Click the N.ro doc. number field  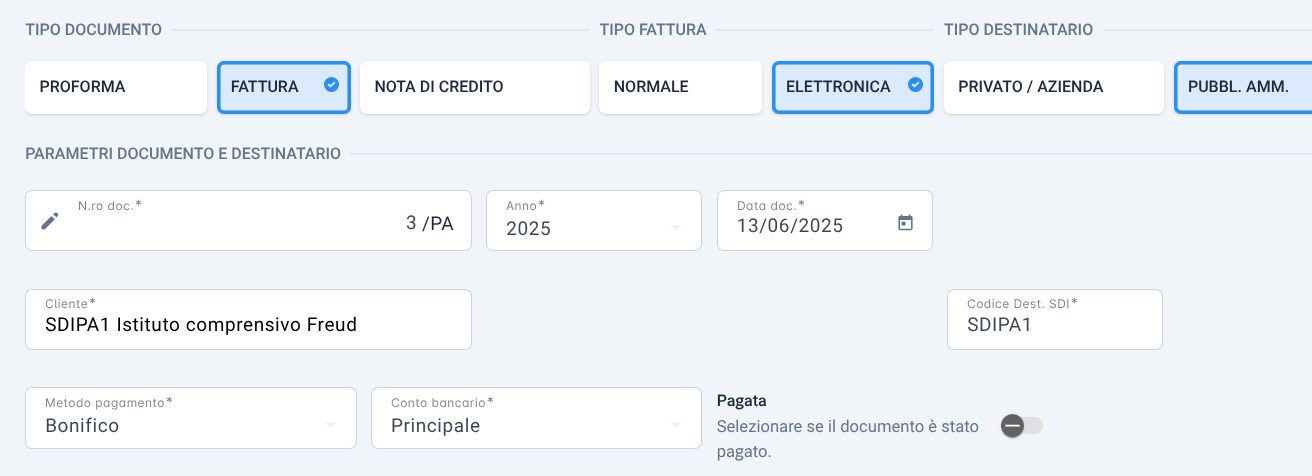pos(248,220)
